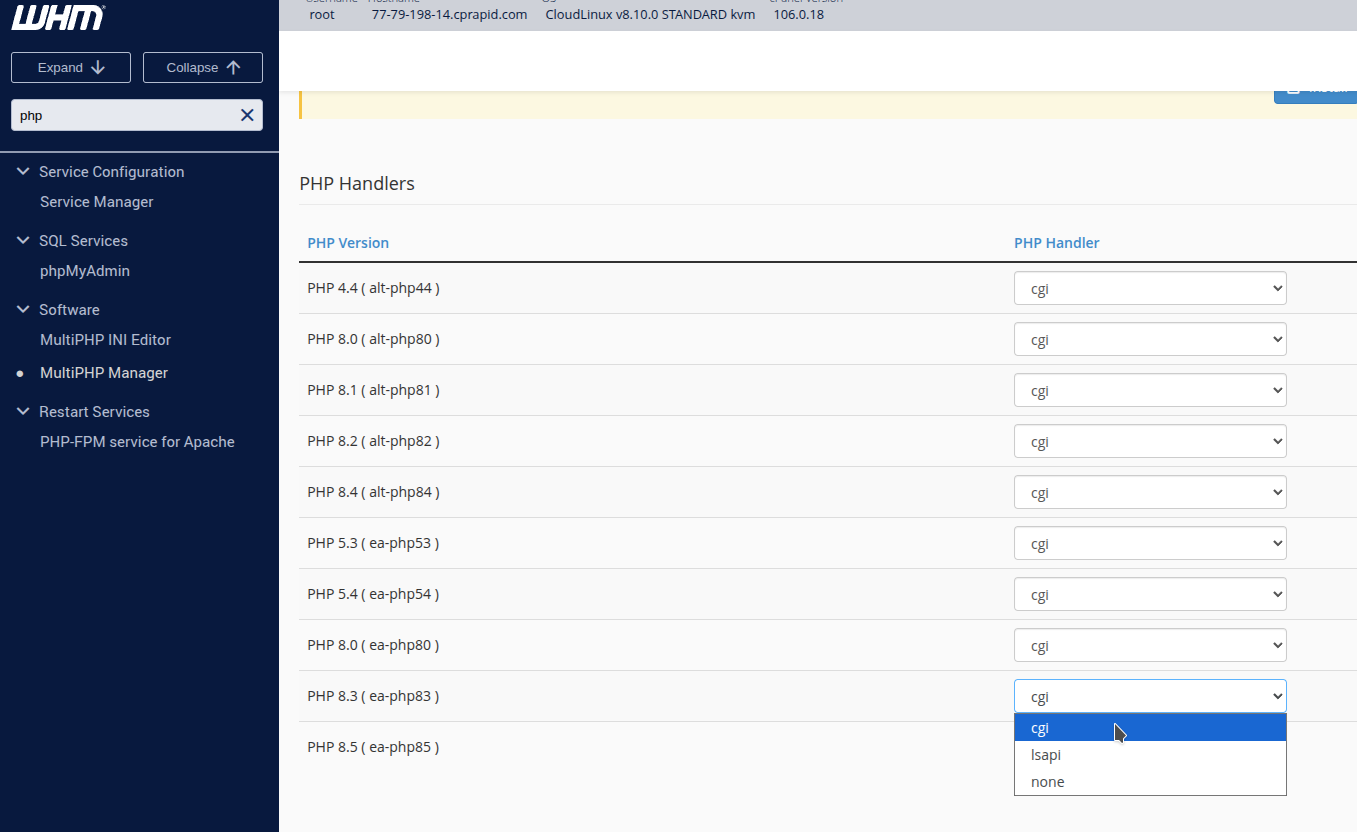Open handler dropdown for PHP 5.3 ea-php53

pos(1150,543)
